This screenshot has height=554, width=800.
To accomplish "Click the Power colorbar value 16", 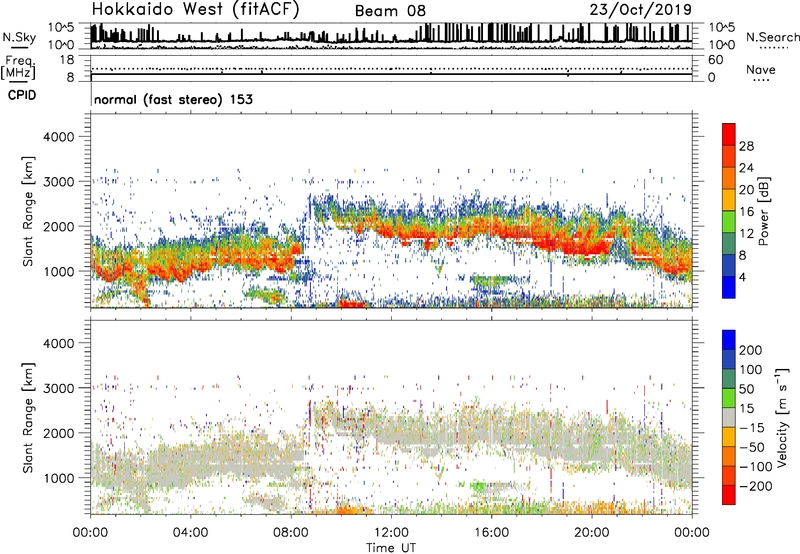I will click(x=746, y=212).
